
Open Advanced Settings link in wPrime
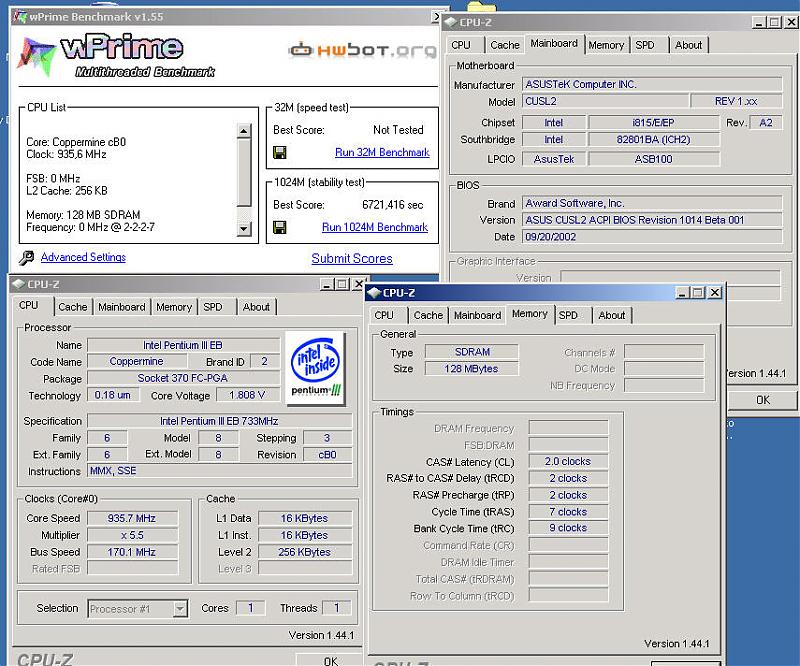coord(83,257)
